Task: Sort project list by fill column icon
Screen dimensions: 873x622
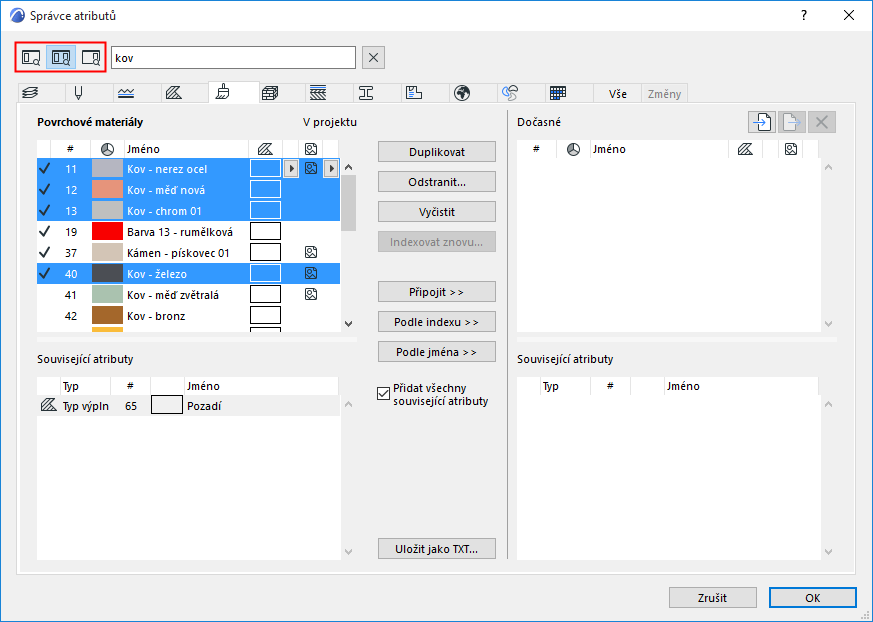Action: (266, 149)
